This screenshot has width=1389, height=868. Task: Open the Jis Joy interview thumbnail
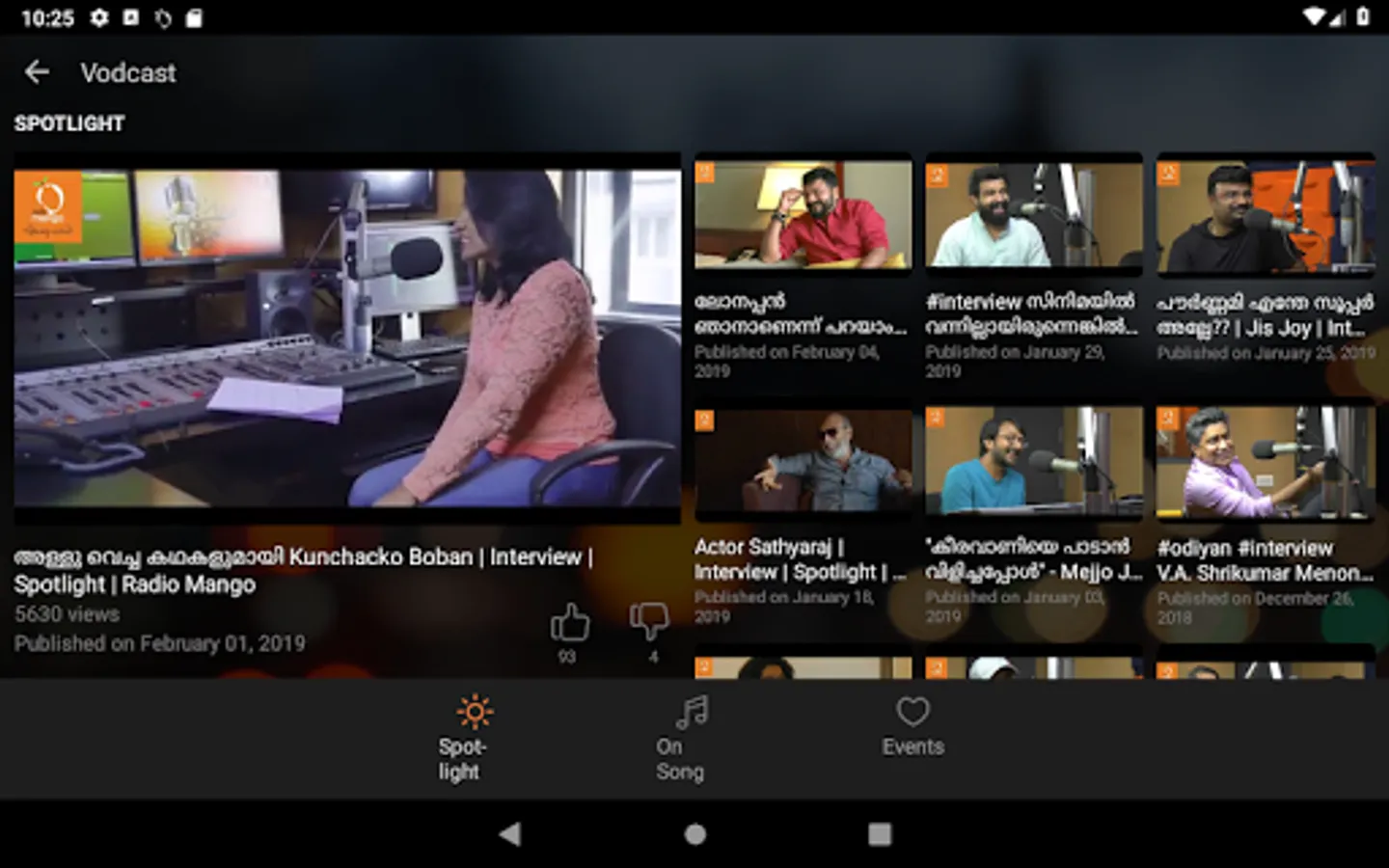1266,216
